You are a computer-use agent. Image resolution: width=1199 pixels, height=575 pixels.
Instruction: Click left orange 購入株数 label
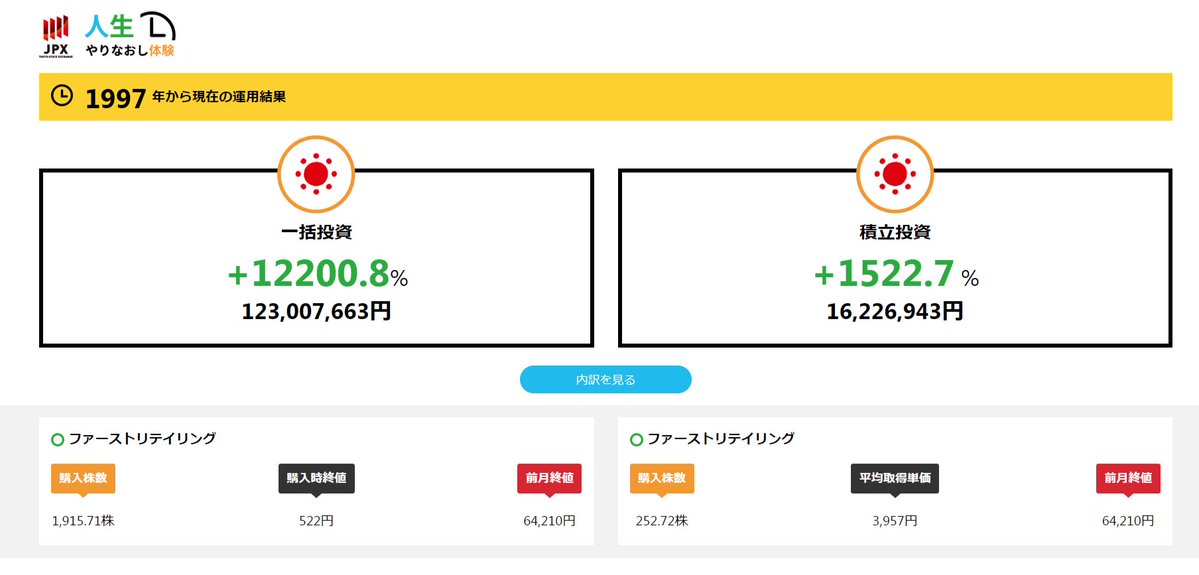(83, 478)
